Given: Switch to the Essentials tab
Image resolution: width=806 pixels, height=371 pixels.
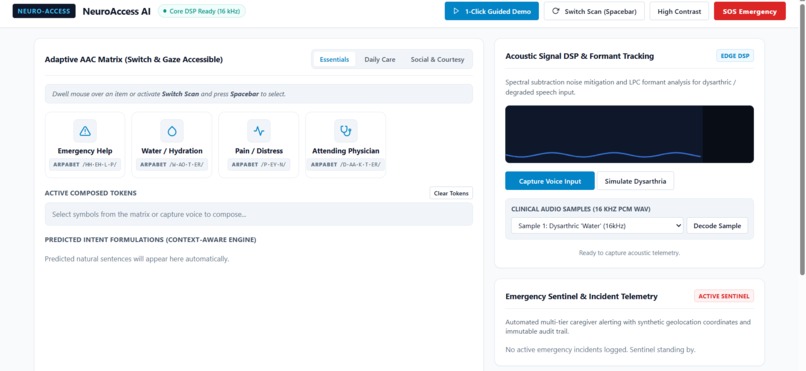Looking at the screenshot, I should pyautogui.click(x=334, y=59).
